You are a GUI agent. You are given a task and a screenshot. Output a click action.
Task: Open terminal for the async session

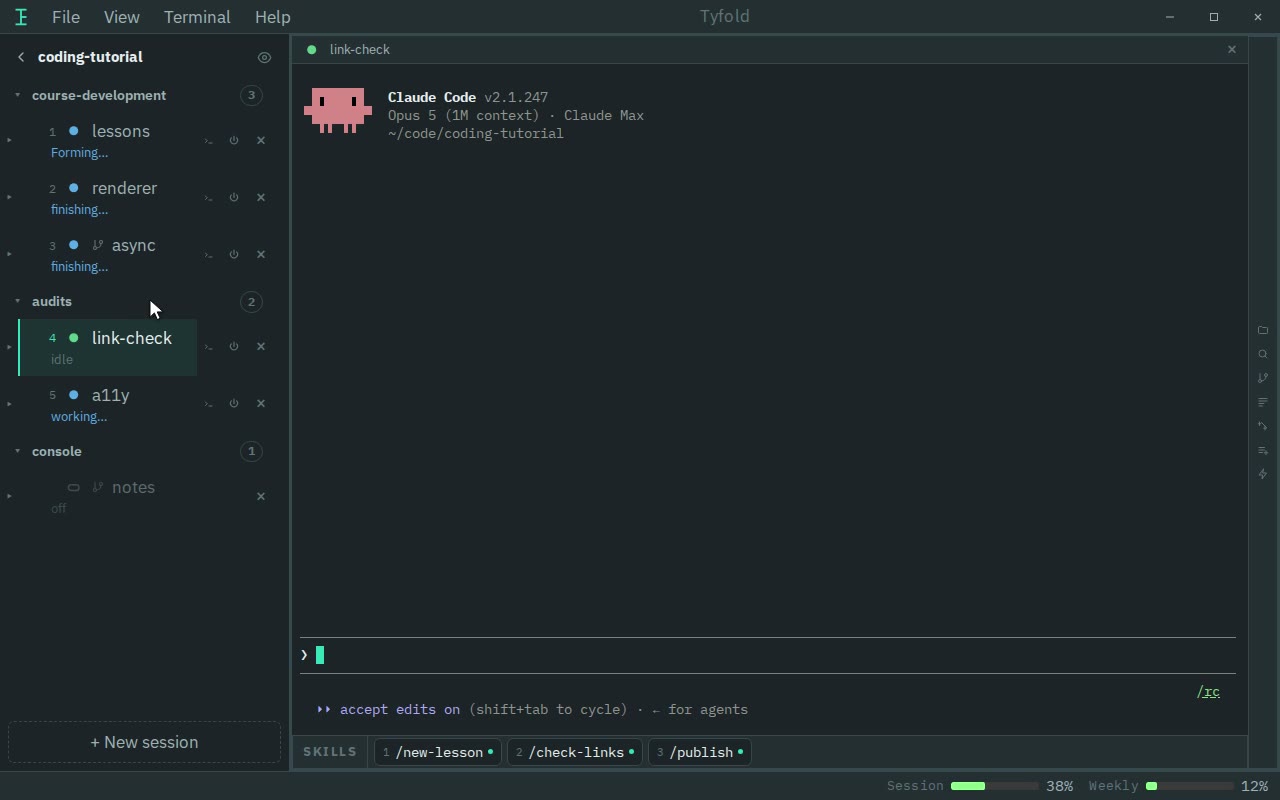point(208,255)
